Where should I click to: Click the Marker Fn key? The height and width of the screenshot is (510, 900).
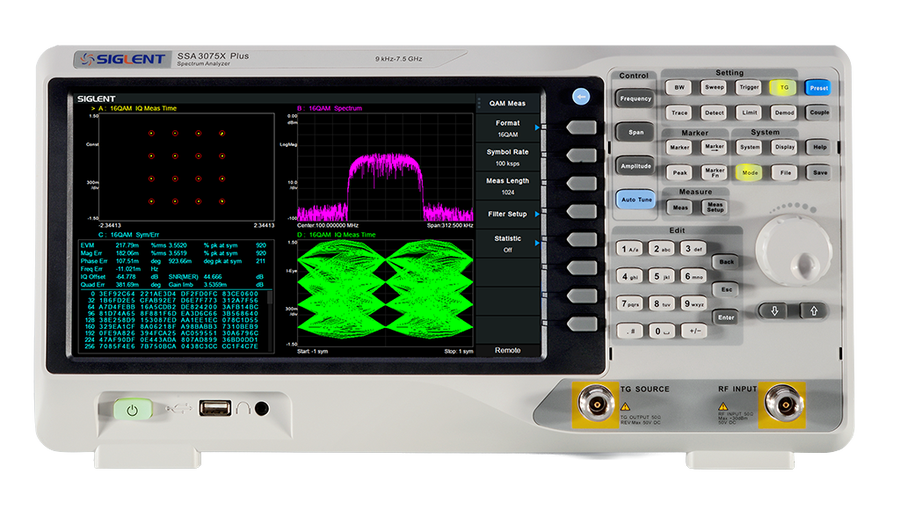715,172
